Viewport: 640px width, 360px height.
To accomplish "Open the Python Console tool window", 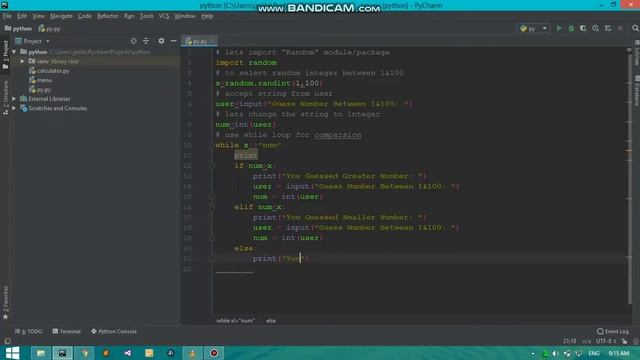I will click(114, 331).
